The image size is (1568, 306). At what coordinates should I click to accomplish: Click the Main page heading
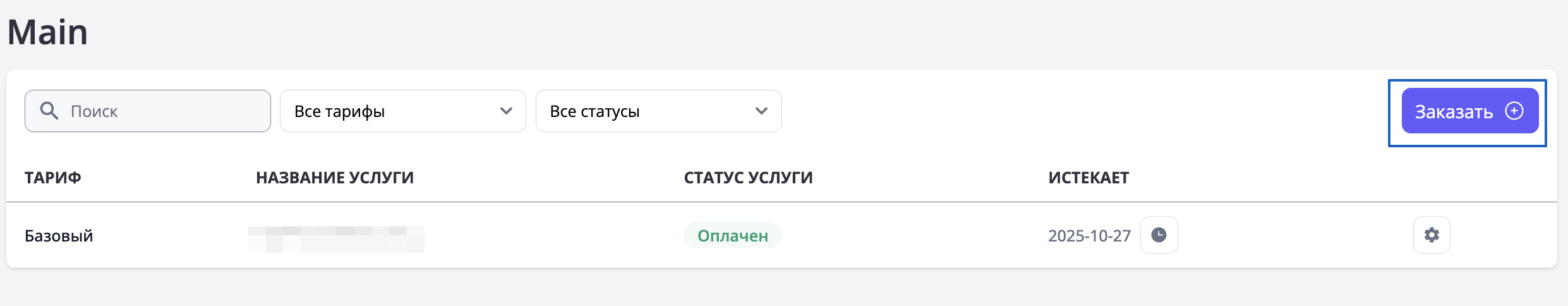click(x=47, y=32)
